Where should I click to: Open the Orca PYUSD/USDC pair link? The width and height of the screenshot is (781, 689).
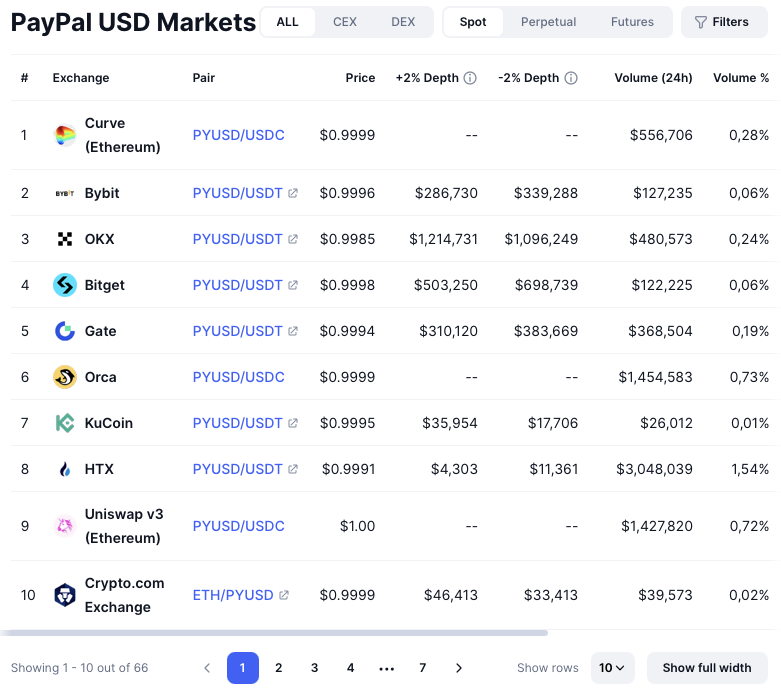pyautogui.click(x=239, y=377)
